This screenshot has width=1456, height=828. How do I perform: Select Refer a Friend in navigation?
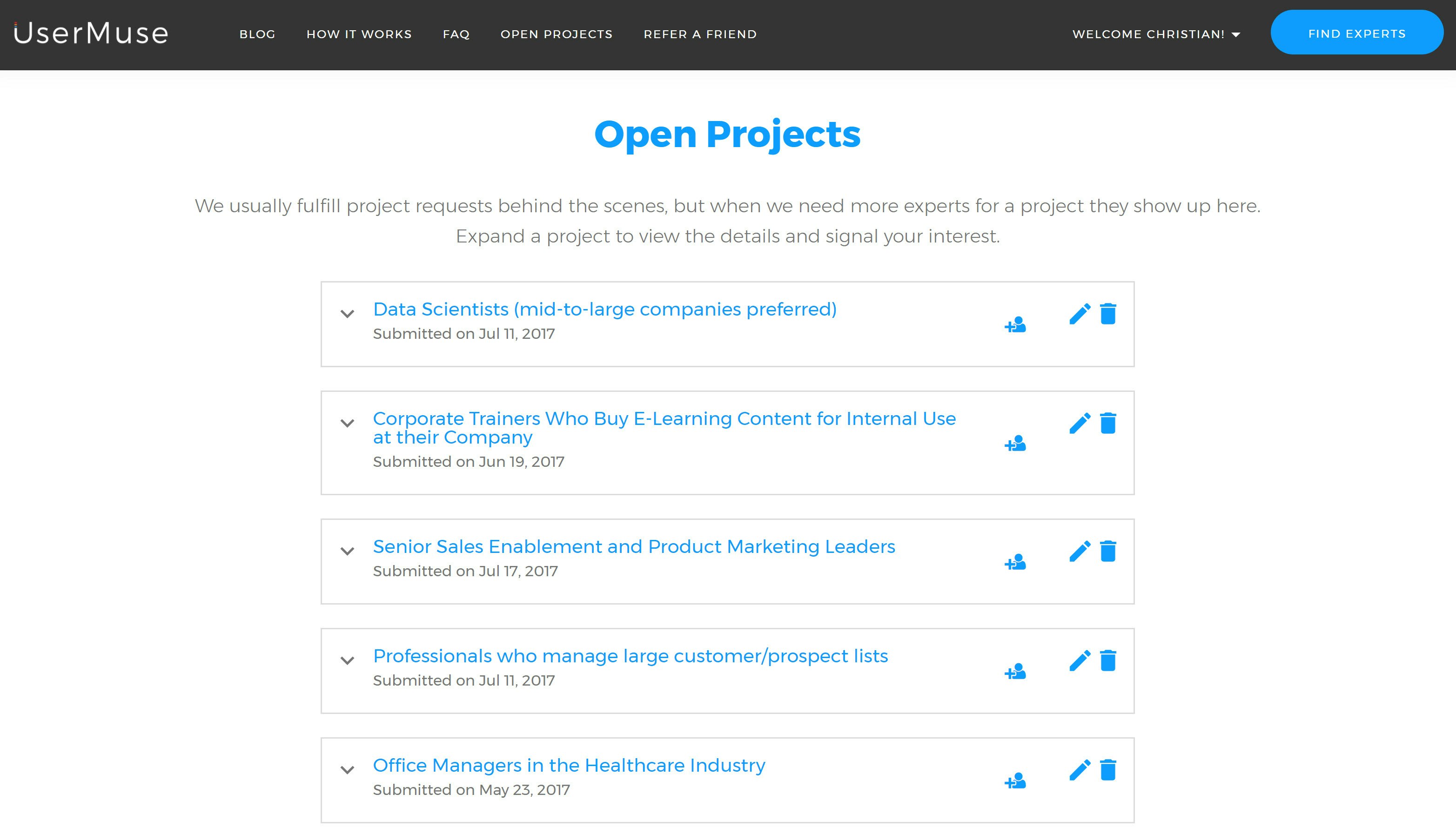click(x=700, y=34)
